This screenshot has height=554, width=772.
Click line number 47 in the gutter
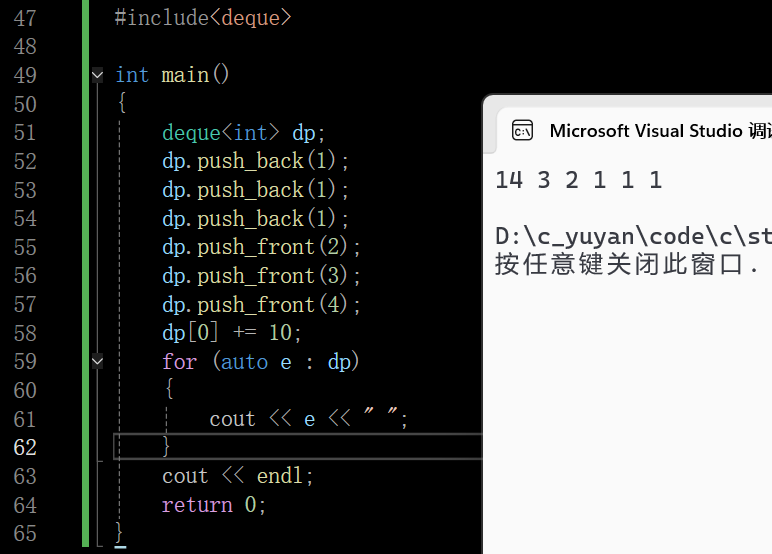click(25, 18)
